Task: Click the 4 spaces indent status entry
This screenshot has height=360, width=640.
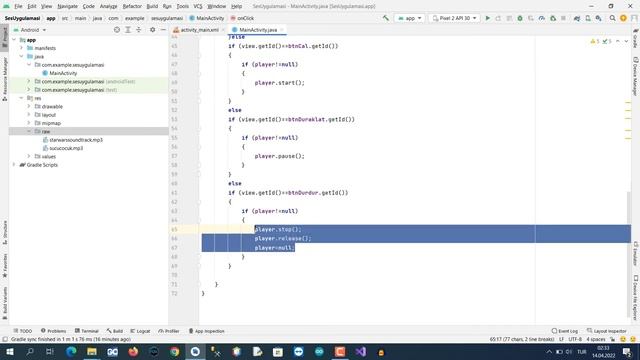Action: click(596, 339)
